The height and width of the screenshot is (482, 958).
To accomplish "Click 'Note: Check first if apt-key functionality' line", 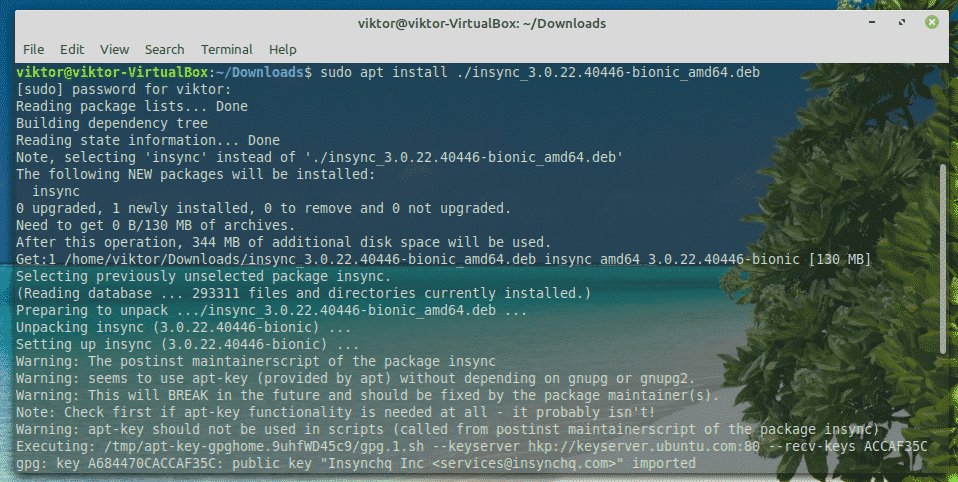I will 335,412.
